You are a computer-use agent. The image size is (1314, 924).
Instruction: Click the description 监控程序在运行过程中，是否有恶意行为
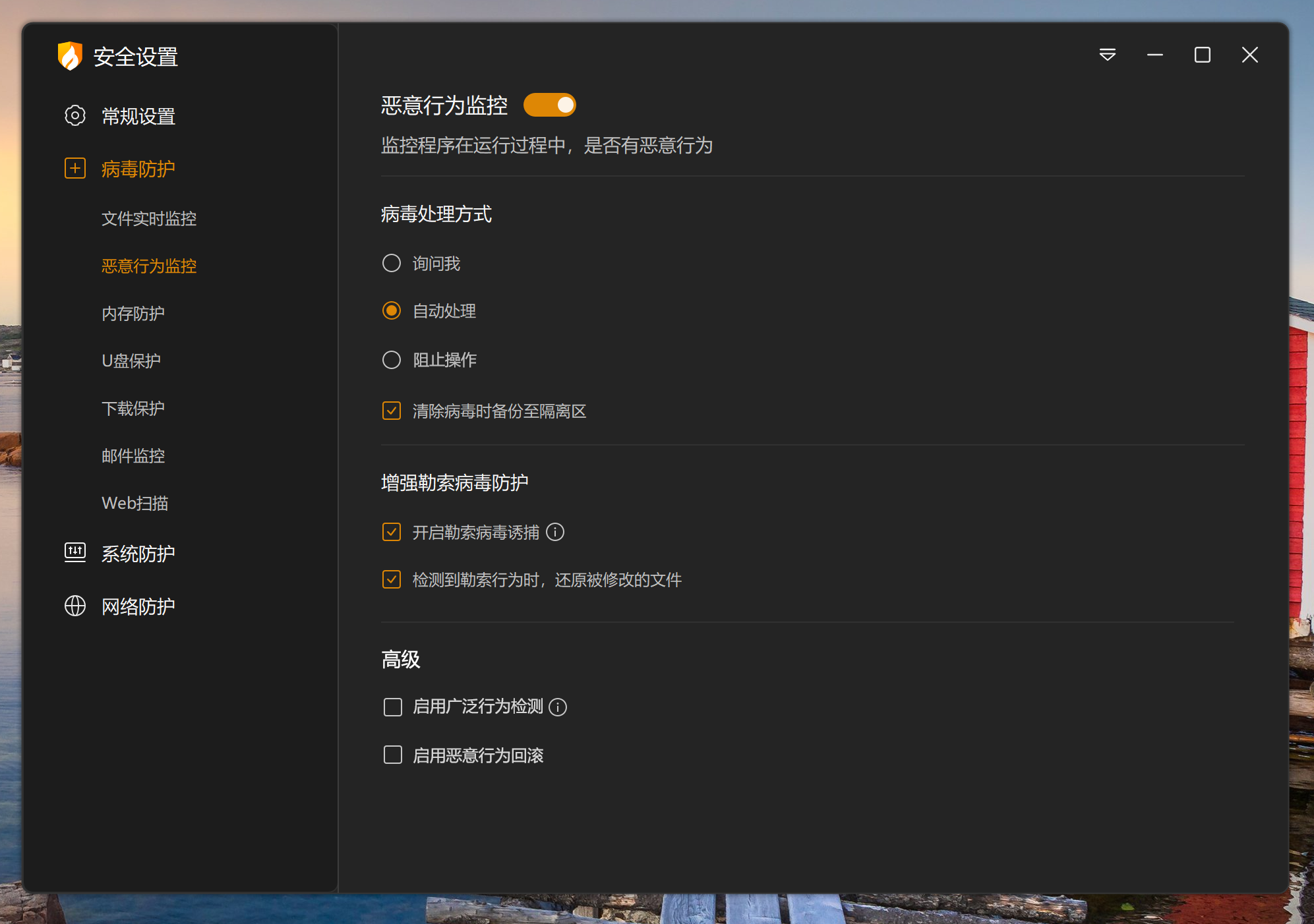tap(547, 145)
